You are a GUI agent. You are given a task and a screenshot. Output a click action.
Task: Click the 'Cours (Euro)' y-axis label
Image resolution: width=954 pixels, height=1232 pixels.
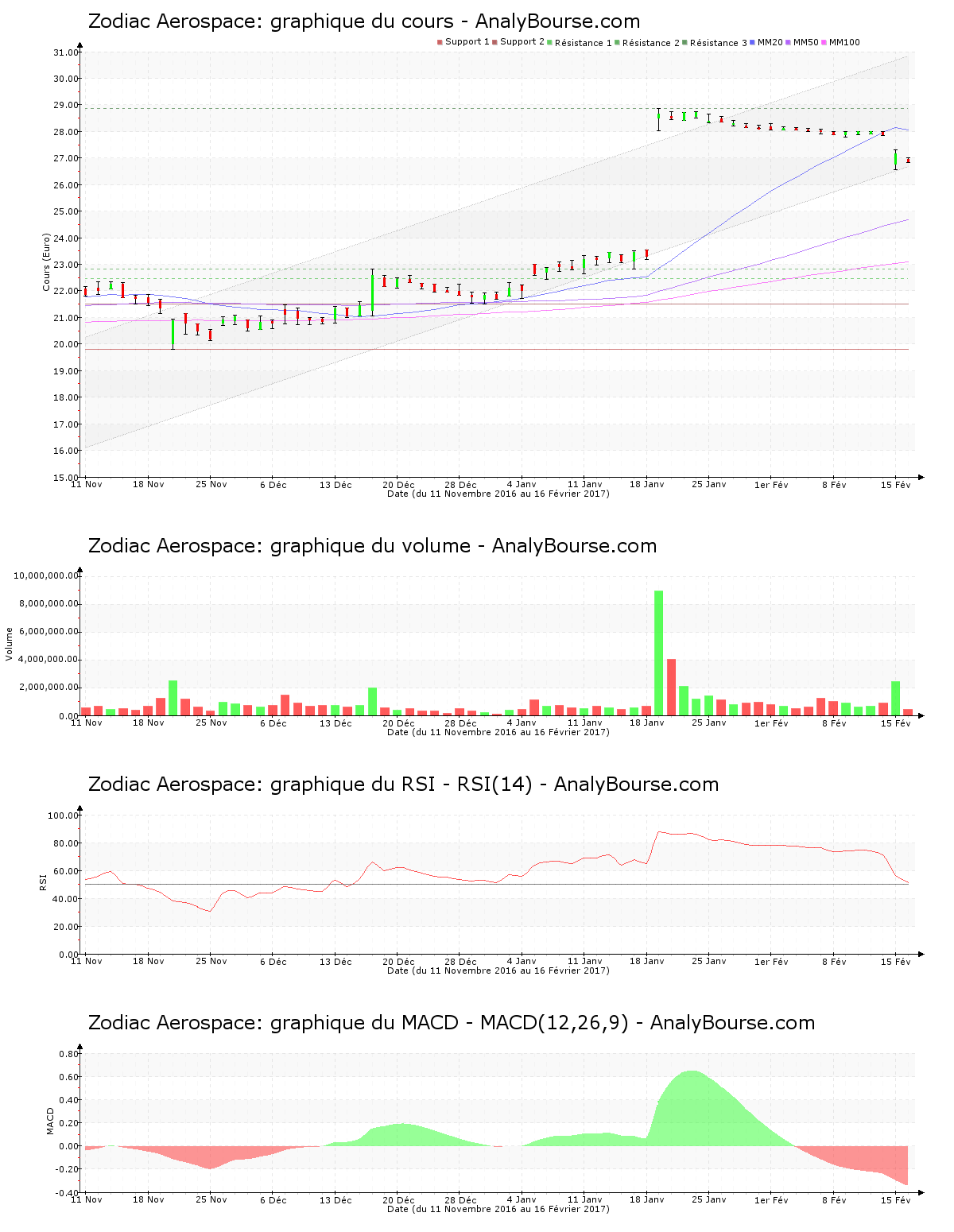coord(46,262)
